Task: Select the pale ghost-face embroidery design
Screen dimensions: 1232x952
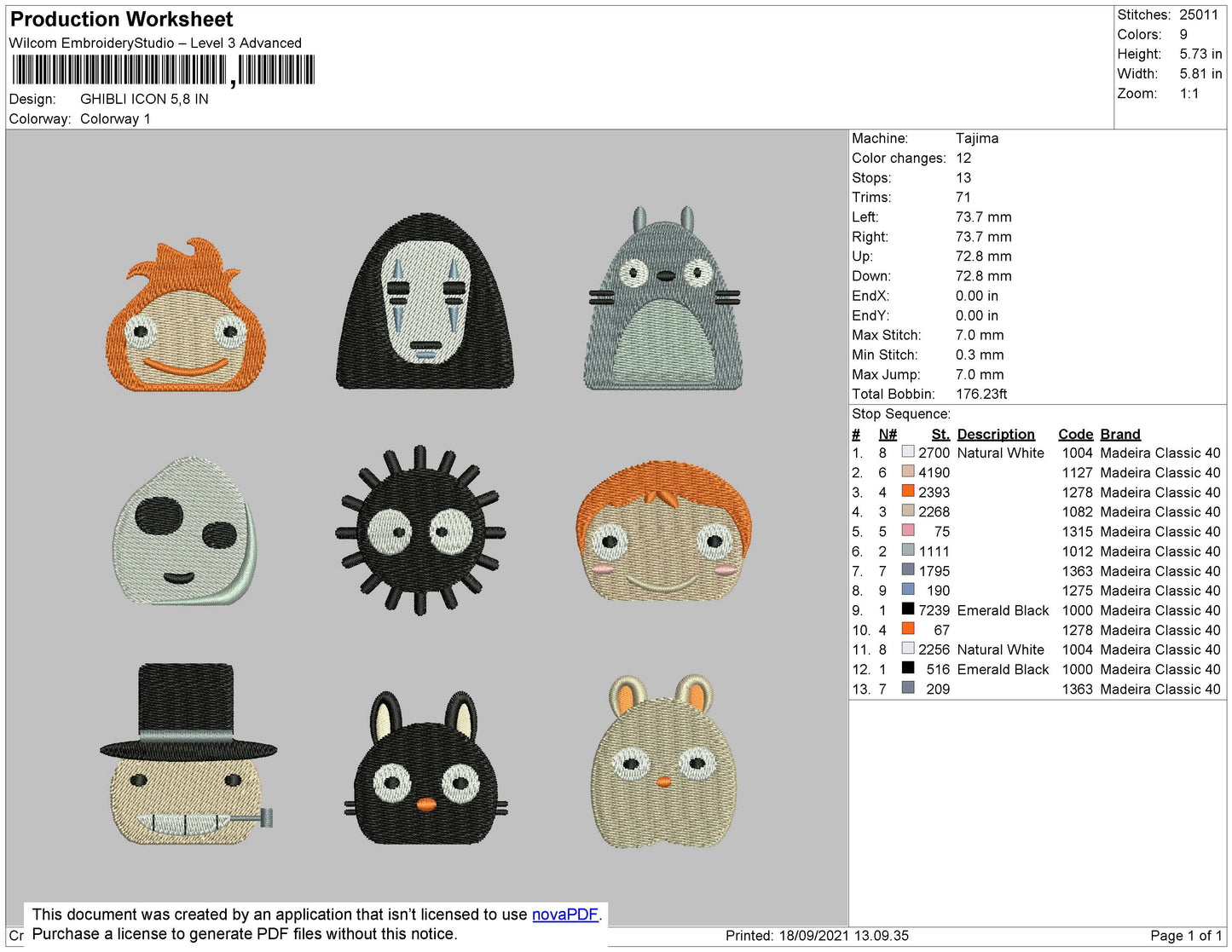Action: pos(184,531)
